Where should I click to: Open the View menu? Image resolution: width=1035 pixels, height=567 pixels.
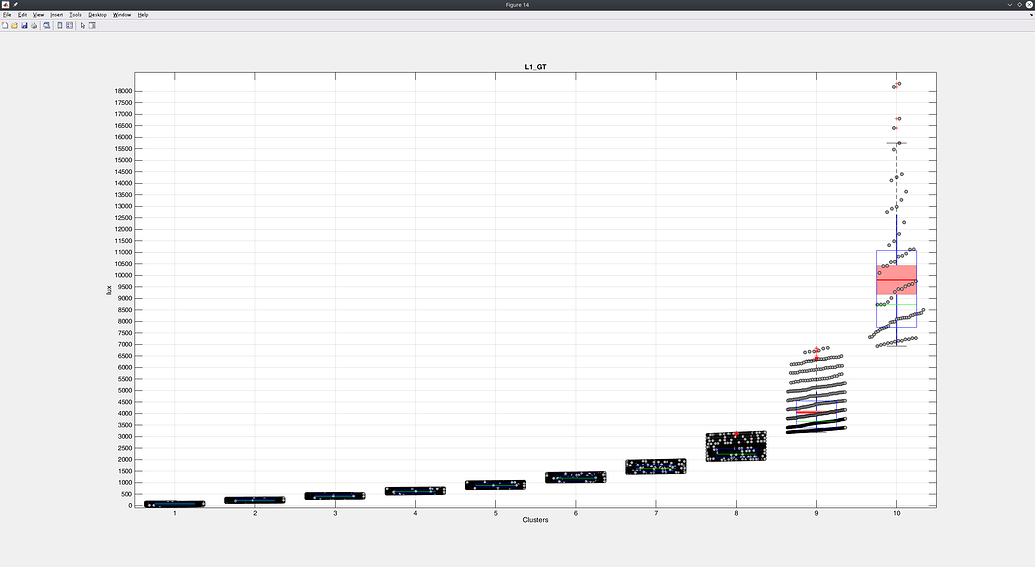[38, 15]
